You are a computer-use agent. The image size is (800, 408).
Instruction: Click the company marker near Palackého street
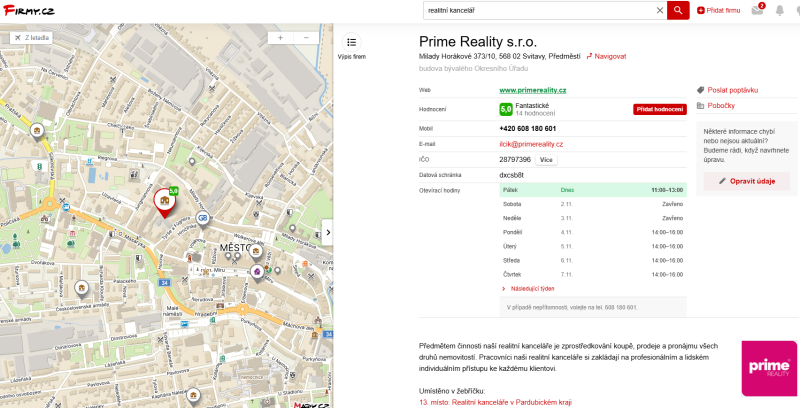pyautogui.click(x=82, y=289)
